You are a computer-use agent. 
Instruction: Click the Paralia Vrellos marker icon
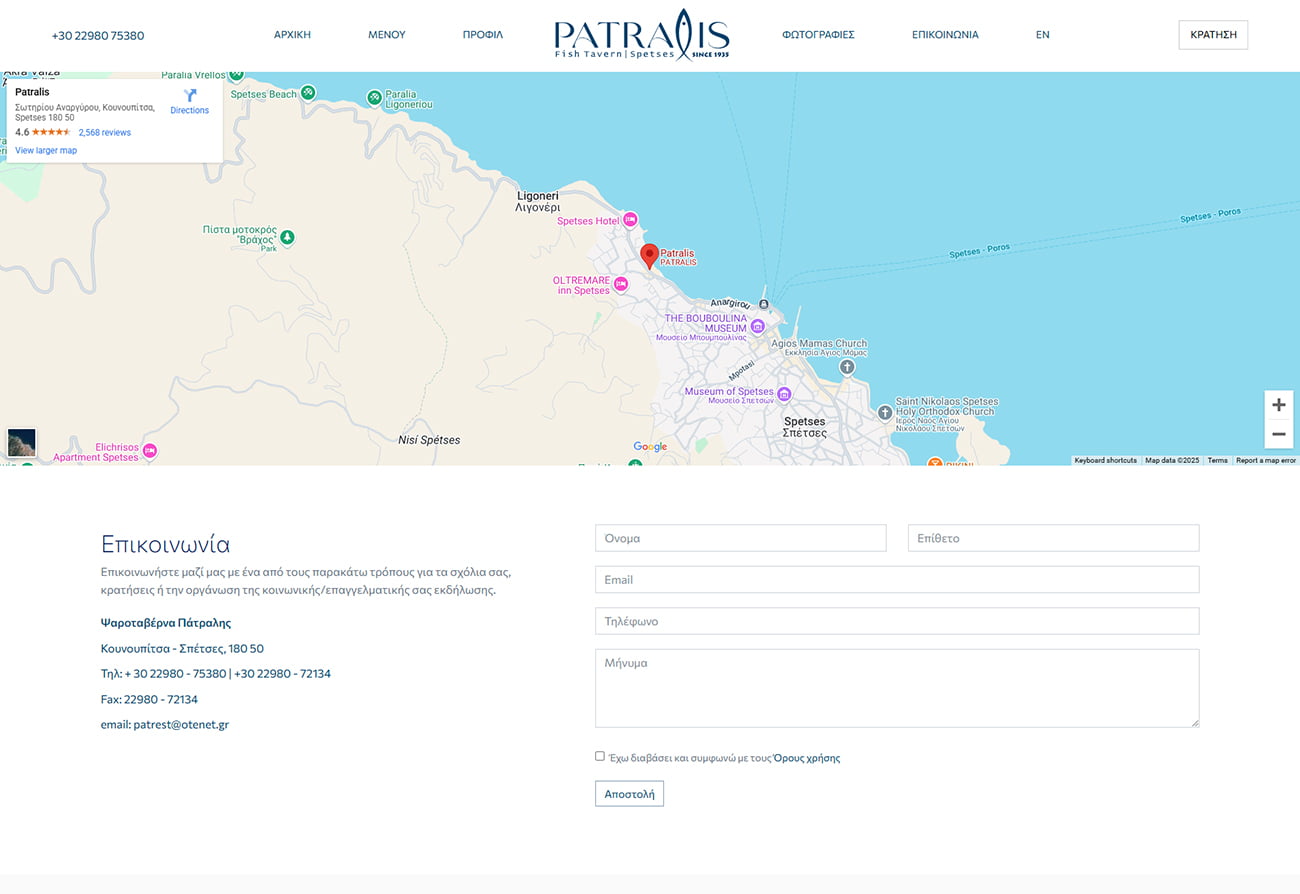click(x=236, y=75)
